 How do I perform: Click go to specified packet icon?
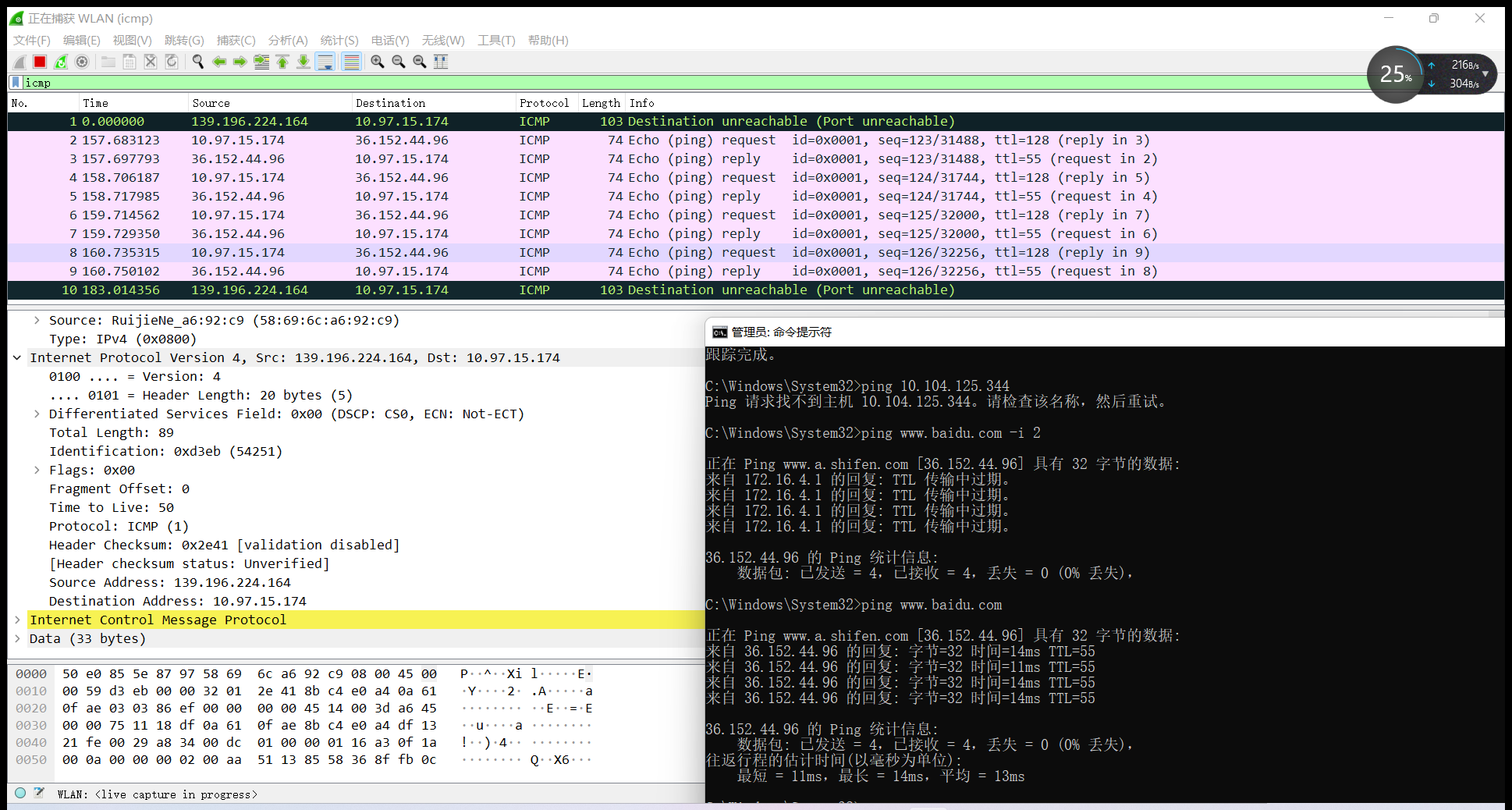click(x=261, y=62)
